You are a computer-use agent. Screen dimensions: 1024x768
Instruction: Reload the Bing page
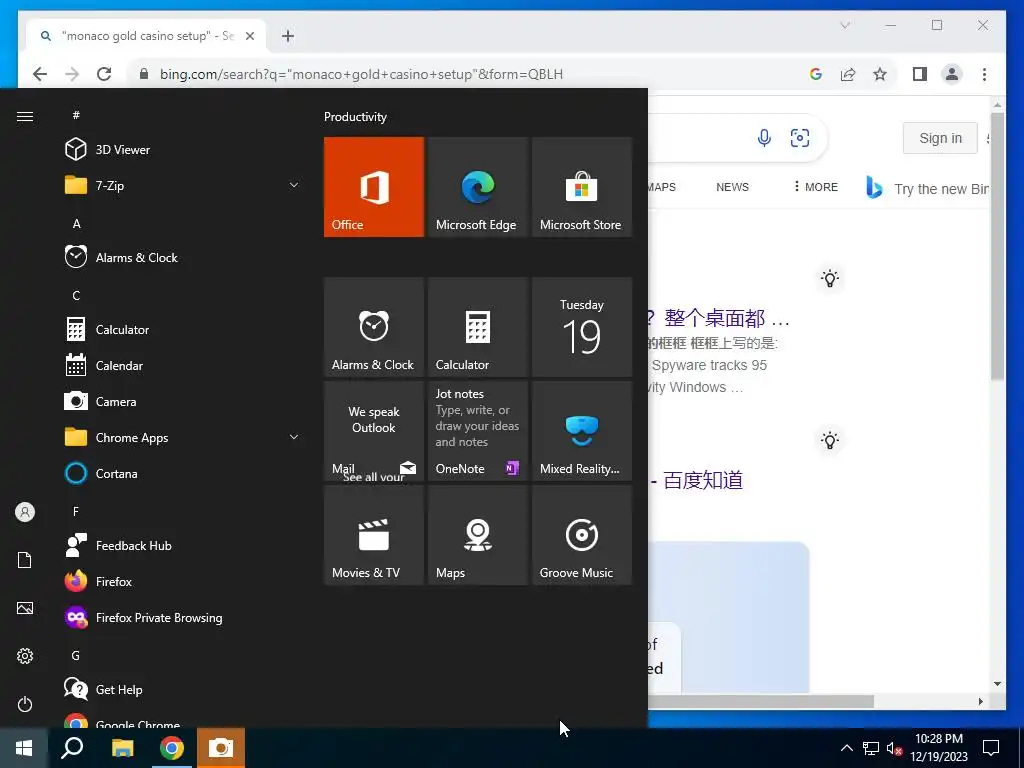[x=104, y=74]
